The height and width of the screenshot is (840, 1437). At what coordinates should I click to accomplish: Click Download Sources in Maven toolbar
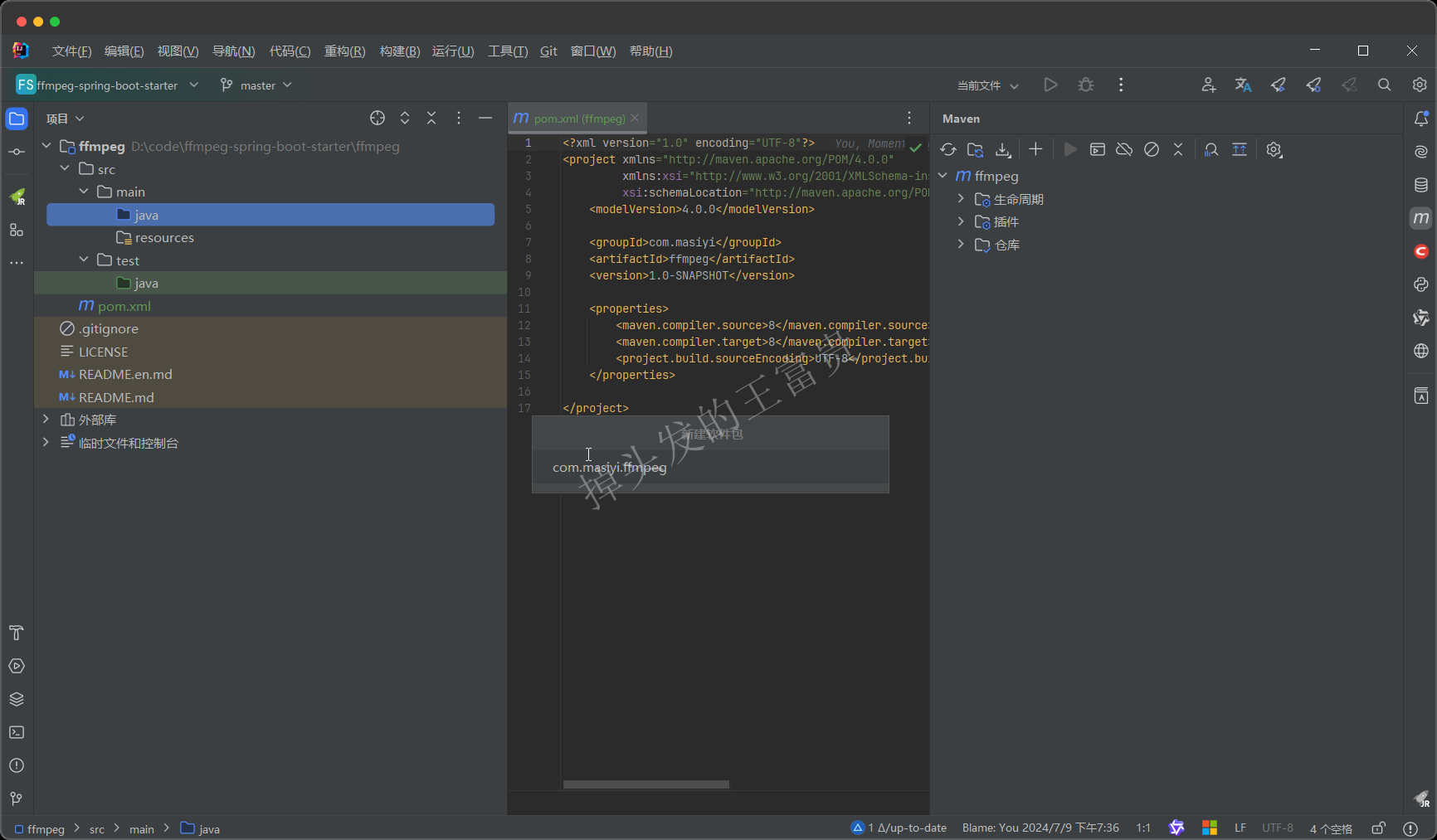[1003, 149]
